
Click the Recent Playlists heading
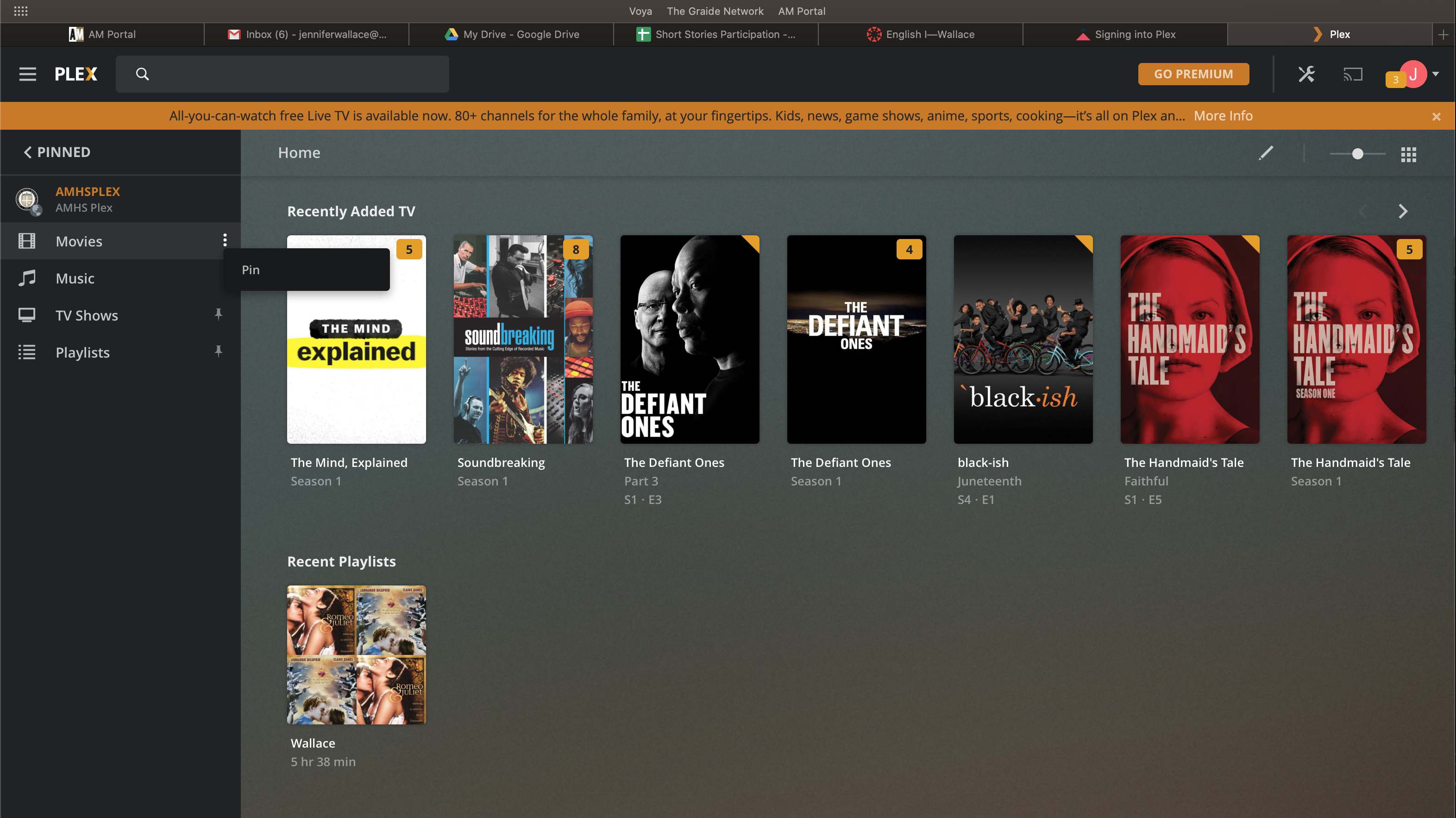(x=341, y=561)
